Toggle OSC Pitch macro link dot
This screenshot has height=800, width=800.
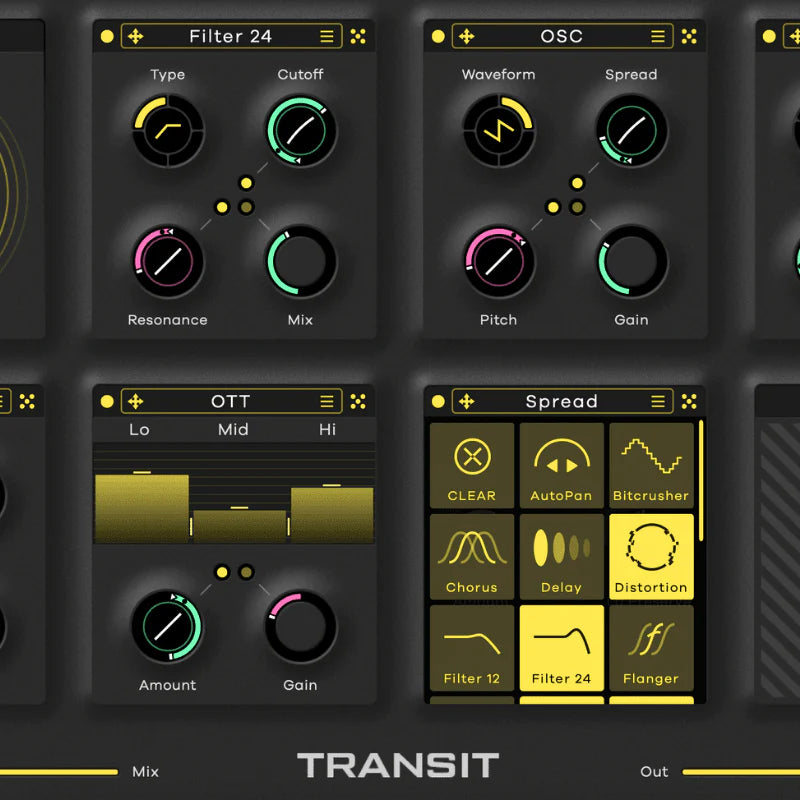553,207
